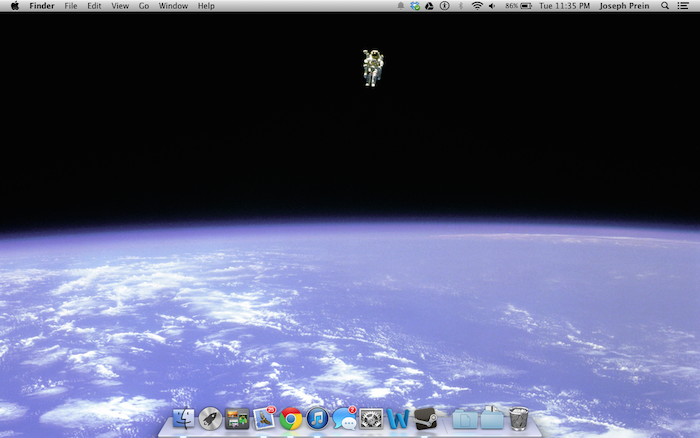Open the Go menu

tap(143, 6)
